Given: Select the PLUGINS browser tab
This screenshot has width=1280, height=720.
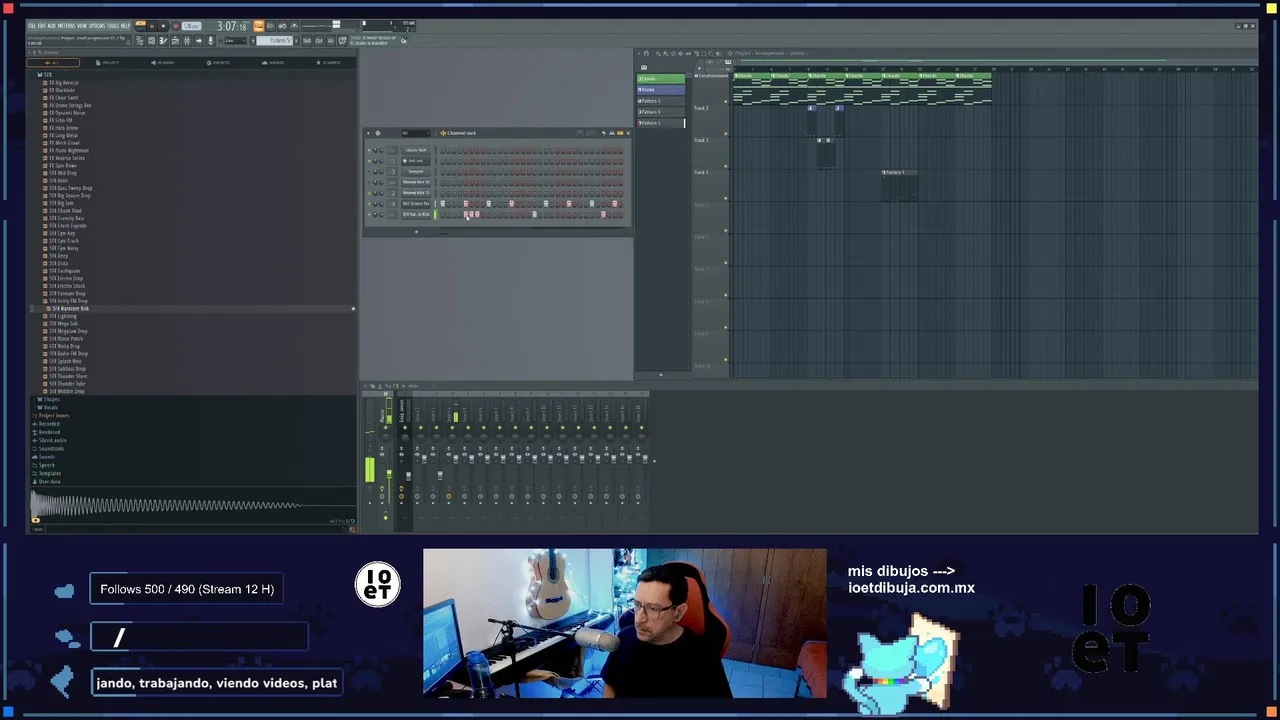Looking at the screenshot, I should [163, 63].
